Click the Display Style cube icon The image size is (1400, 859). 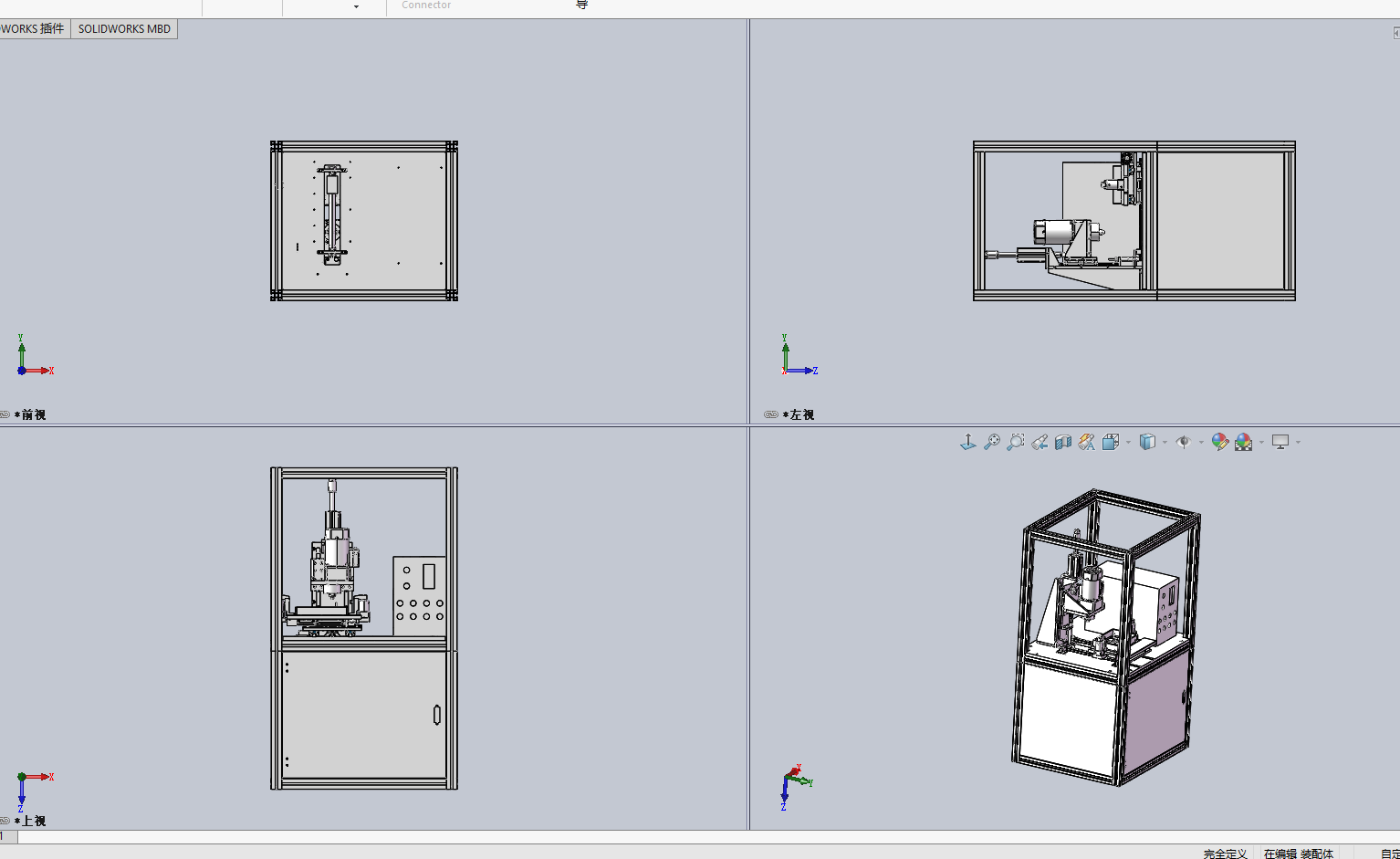tap(1147, 442)
